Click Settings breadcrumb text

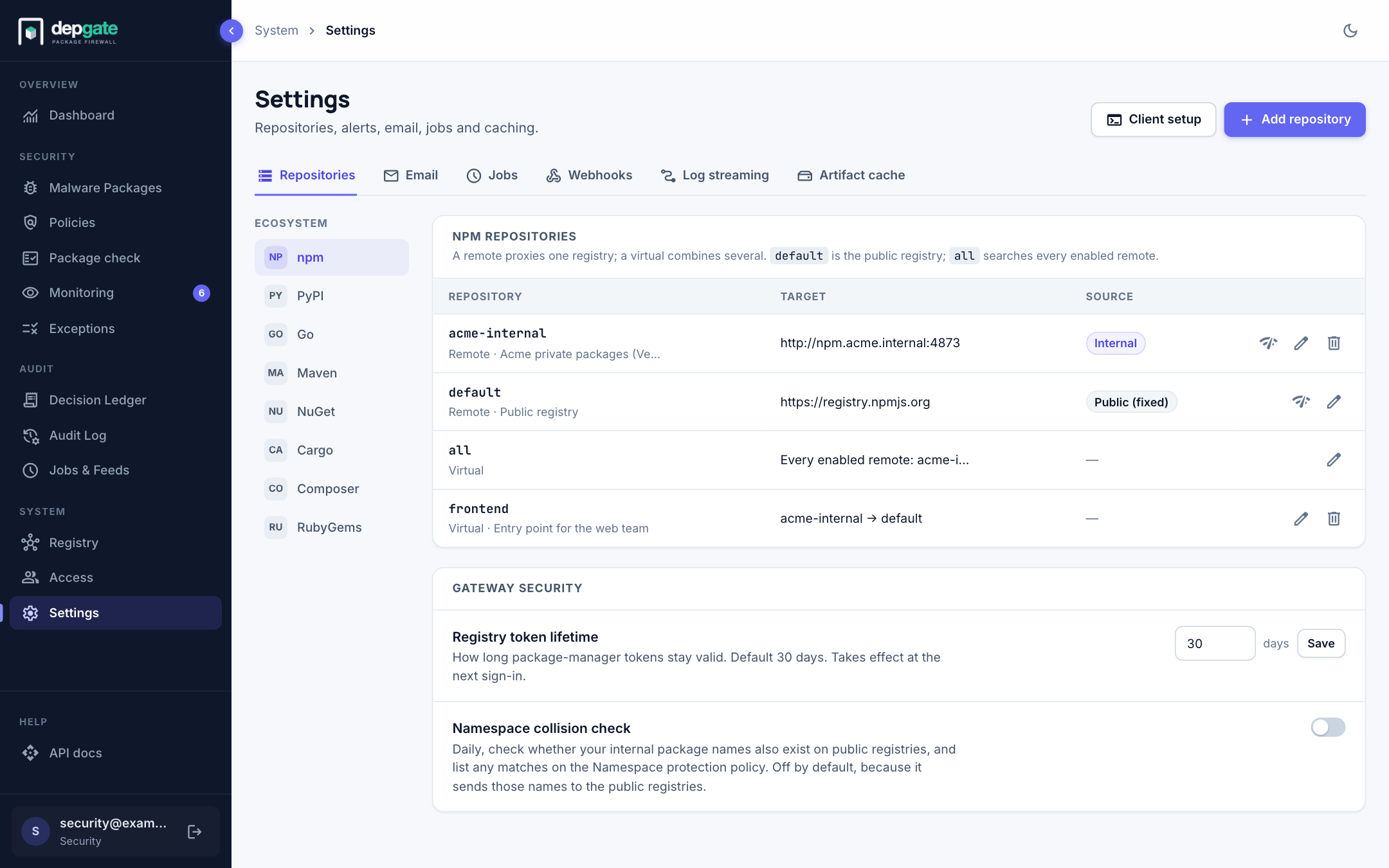[x=350, y=30]
